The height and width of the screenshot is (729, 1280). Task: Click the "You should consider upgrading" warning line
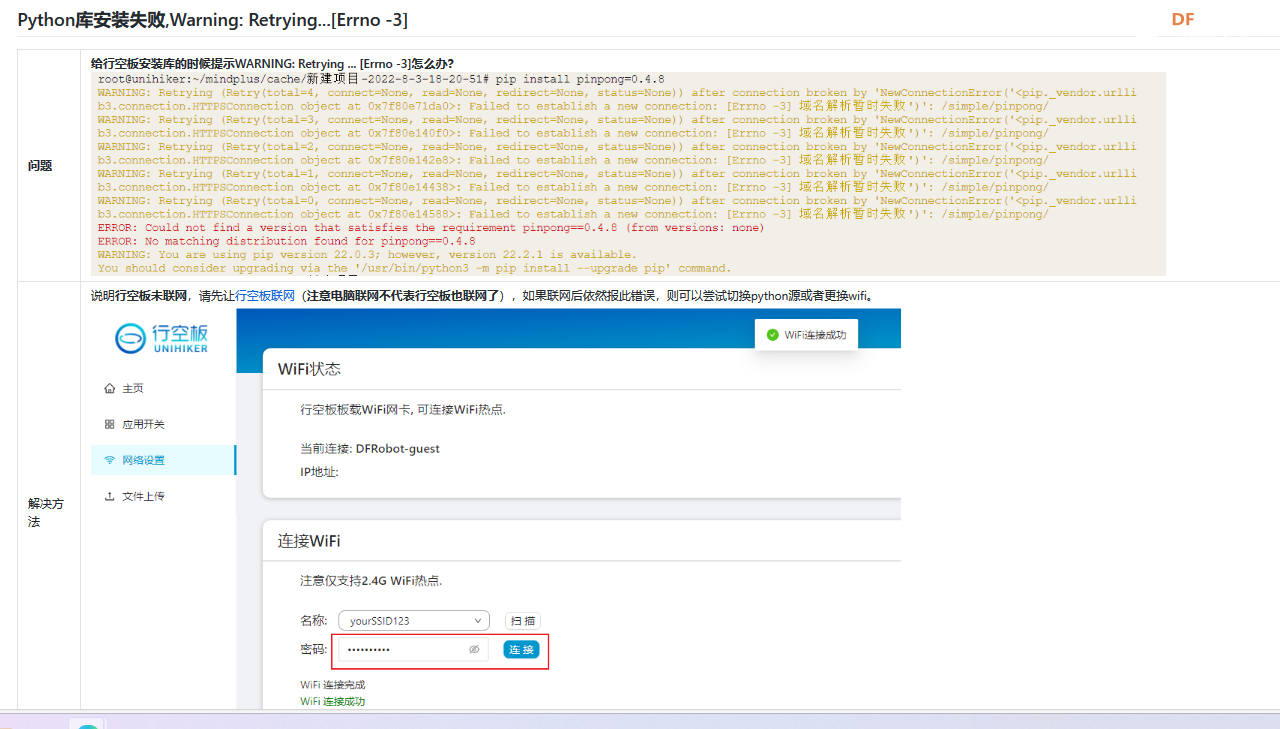click(414, 268)
